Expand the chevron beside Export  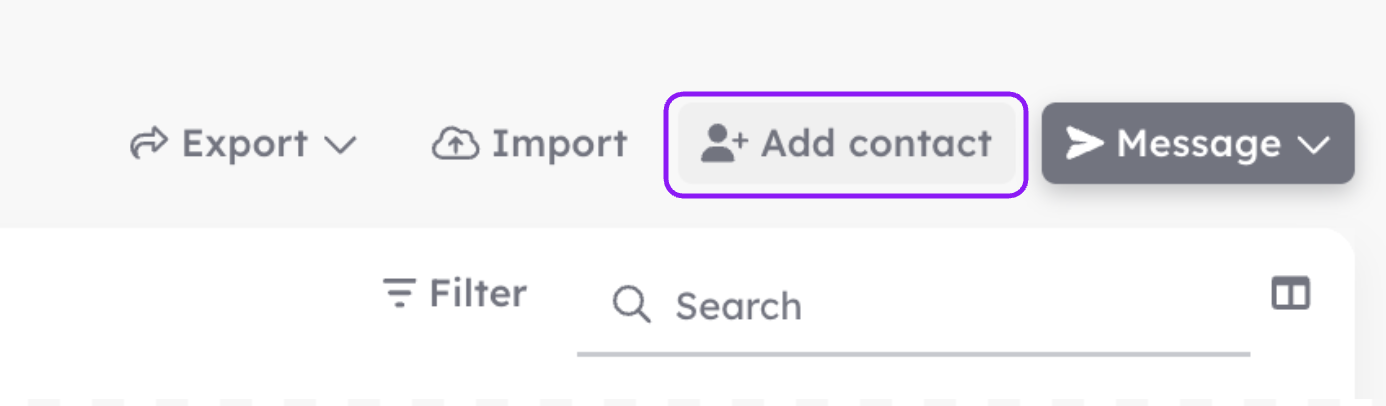click(341, 146)
